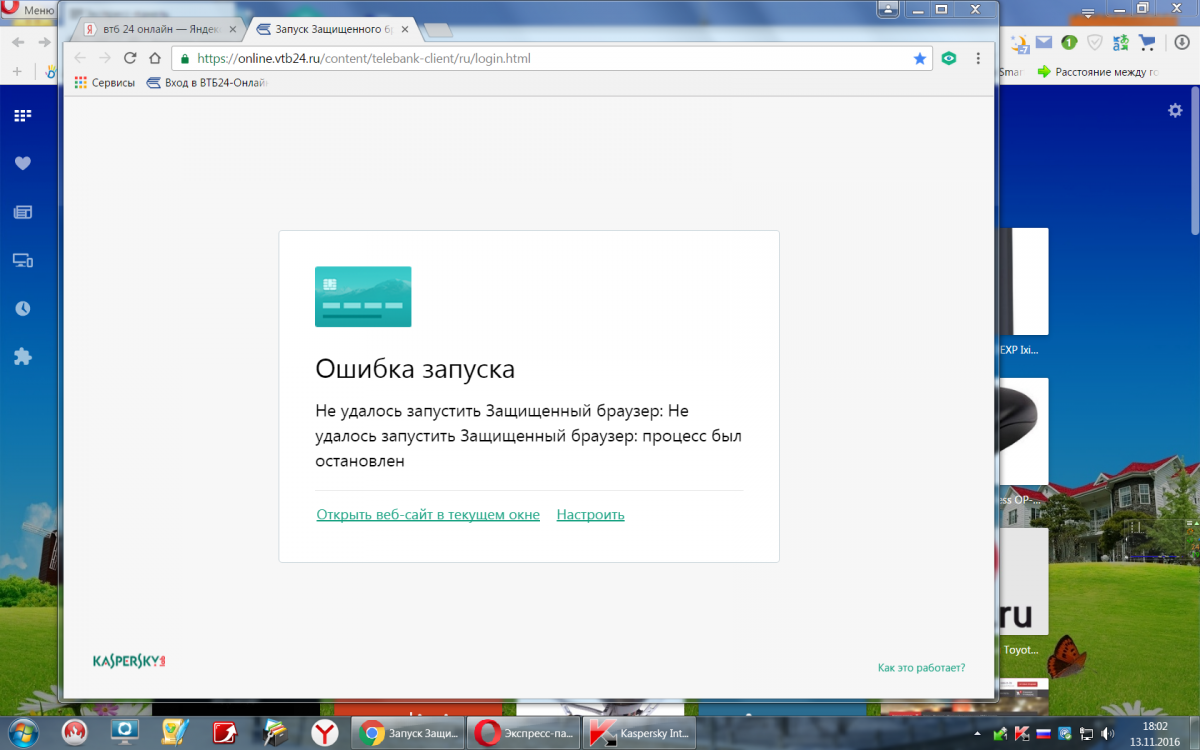Open Opera tab menu dropdown above toolbar
Viewport: 1200px width, 750px height.
pyautogui.click(x=1088, y=14)
